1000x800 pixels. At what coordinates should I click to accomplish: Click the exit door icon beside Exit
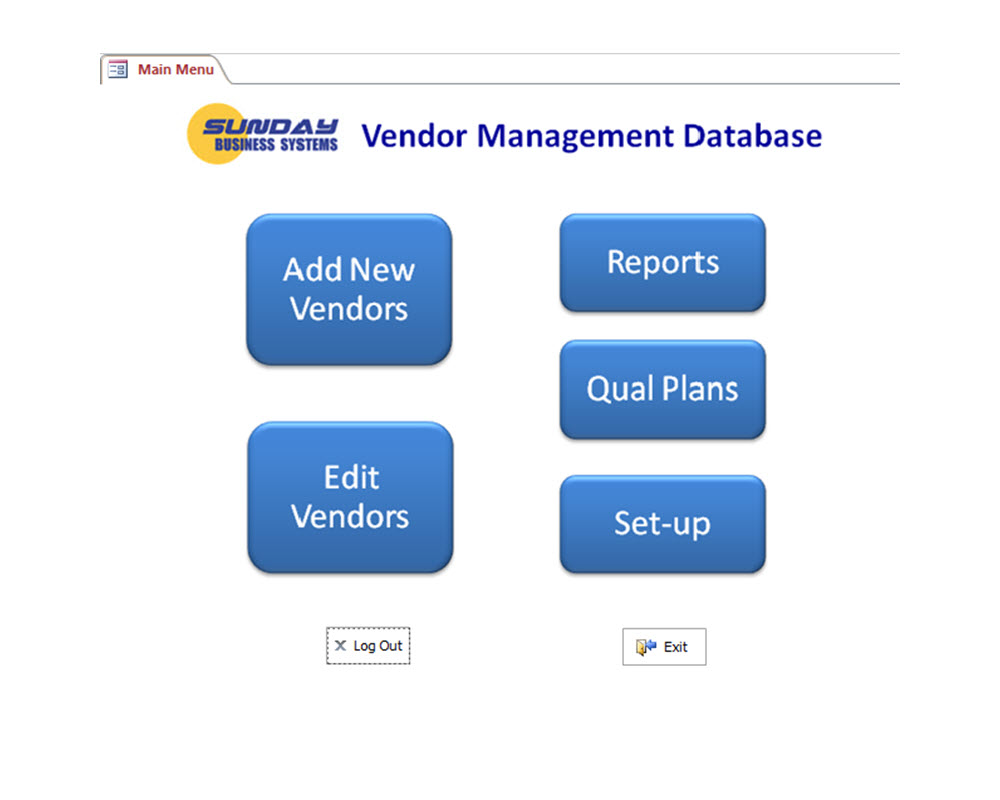[x=644, y=646]
